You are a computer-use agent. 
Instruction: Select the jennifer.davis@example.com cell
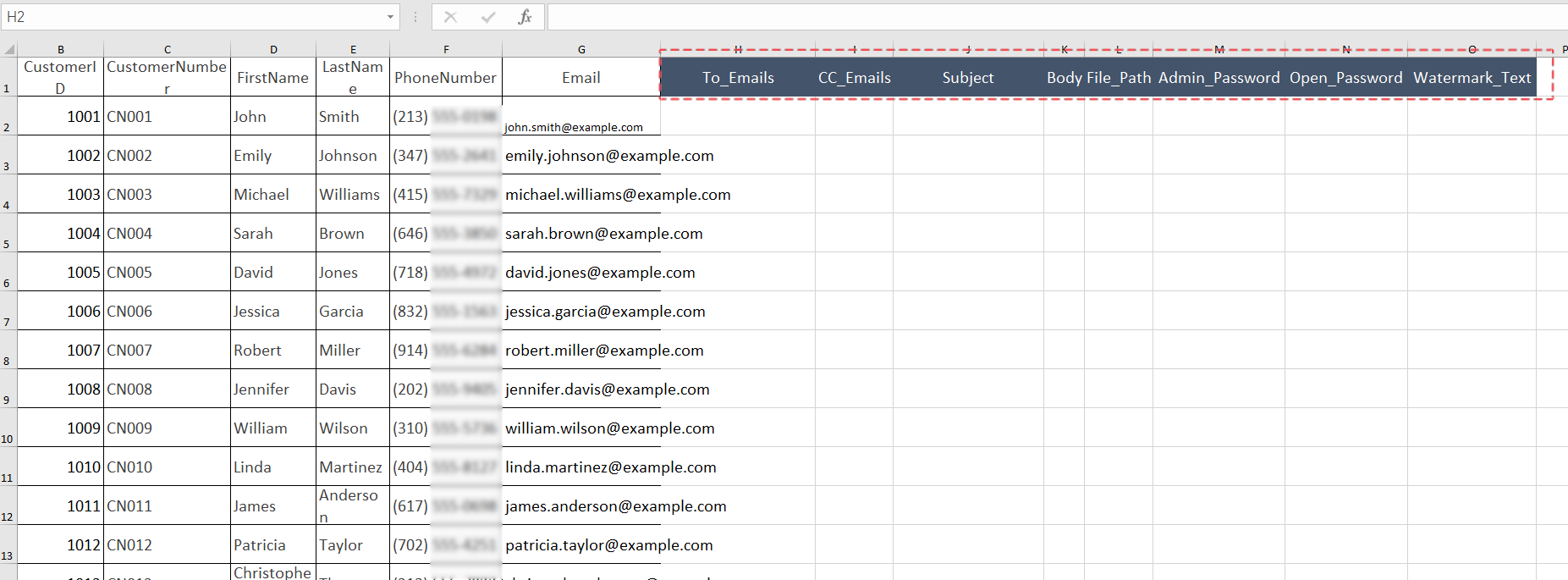[581, 389]
